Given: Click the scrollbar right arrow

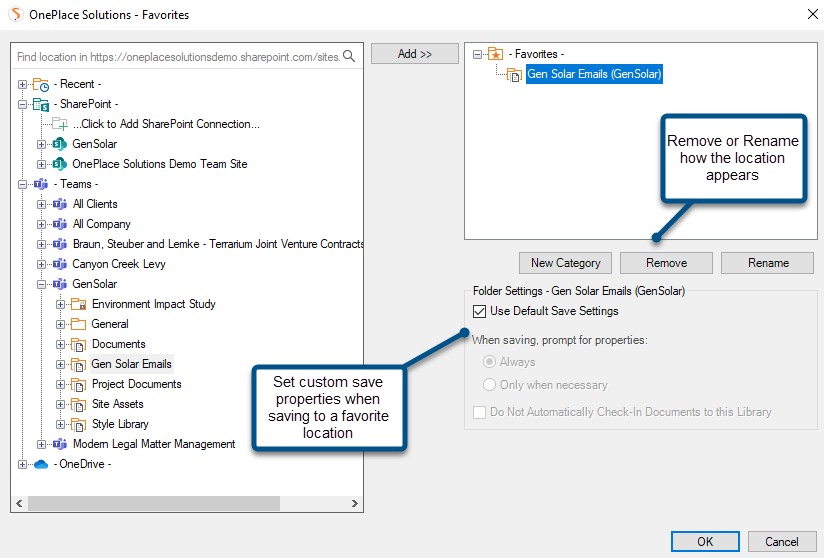Looking at the screenshot, I should point(355,503).
